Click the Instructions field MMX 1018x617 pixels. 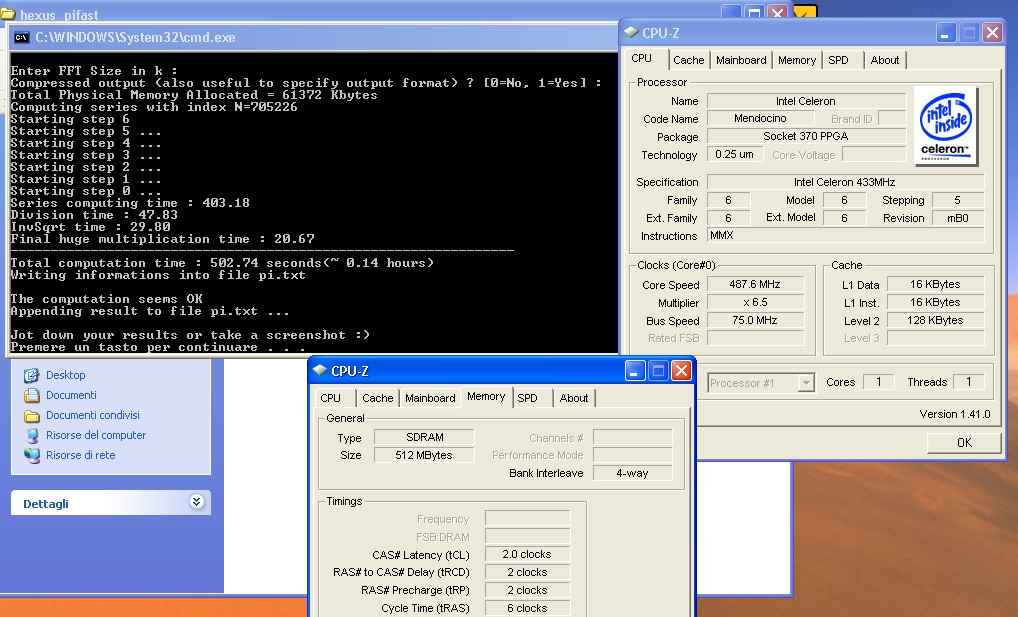pos(845,236)
